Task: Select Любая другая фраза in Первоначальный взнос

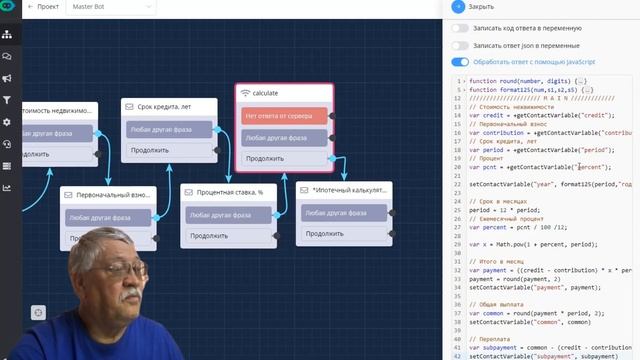Action: click(x=108, y=218)
